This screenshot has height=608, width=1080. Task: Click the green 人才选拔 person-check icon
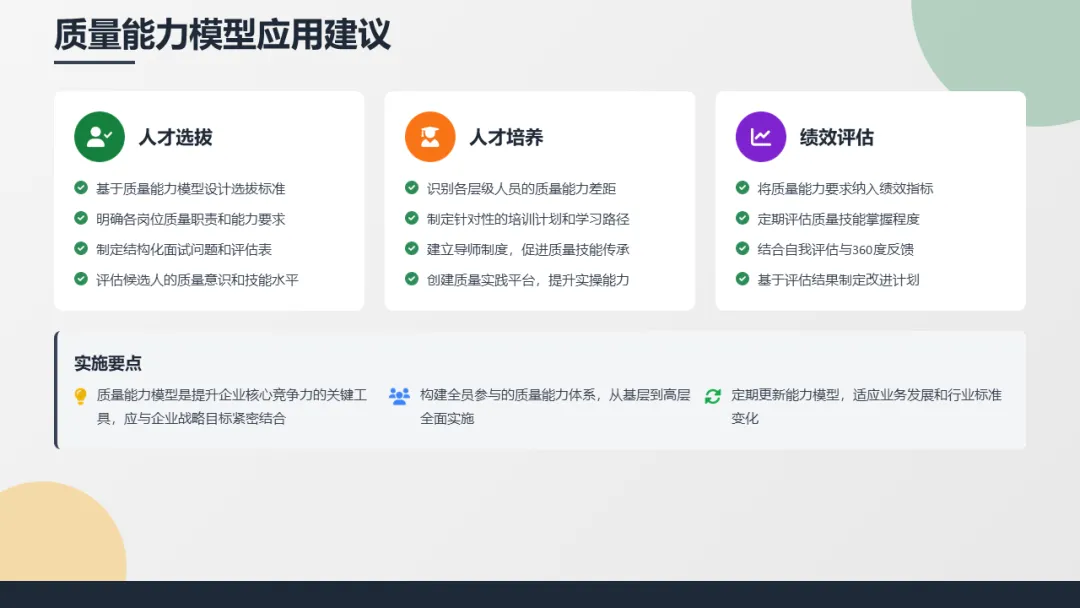(99, 137)
